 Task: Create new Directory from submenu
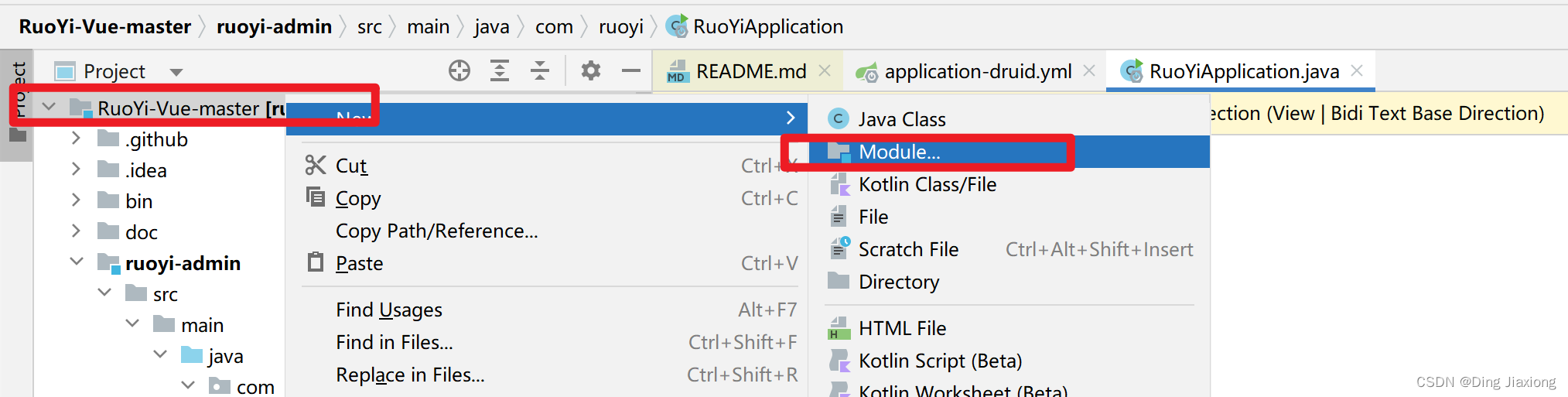[1009, 282]
